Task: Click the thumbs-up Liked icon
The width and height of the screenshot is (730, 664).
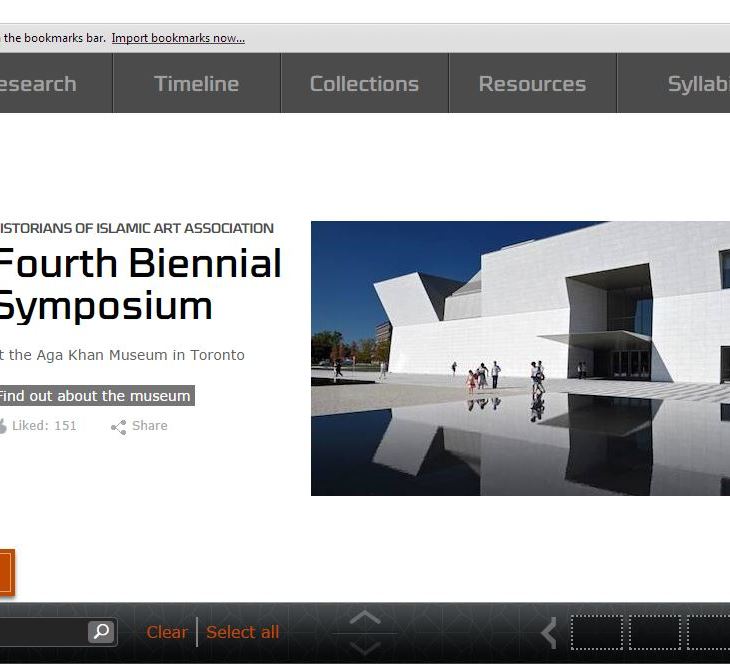Action: [x=3, y=426]
